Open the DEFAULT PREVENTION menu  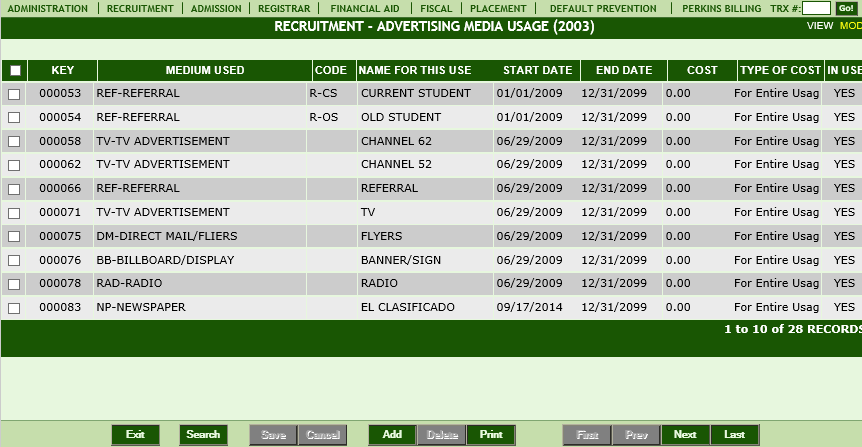[x=603, y=8]
